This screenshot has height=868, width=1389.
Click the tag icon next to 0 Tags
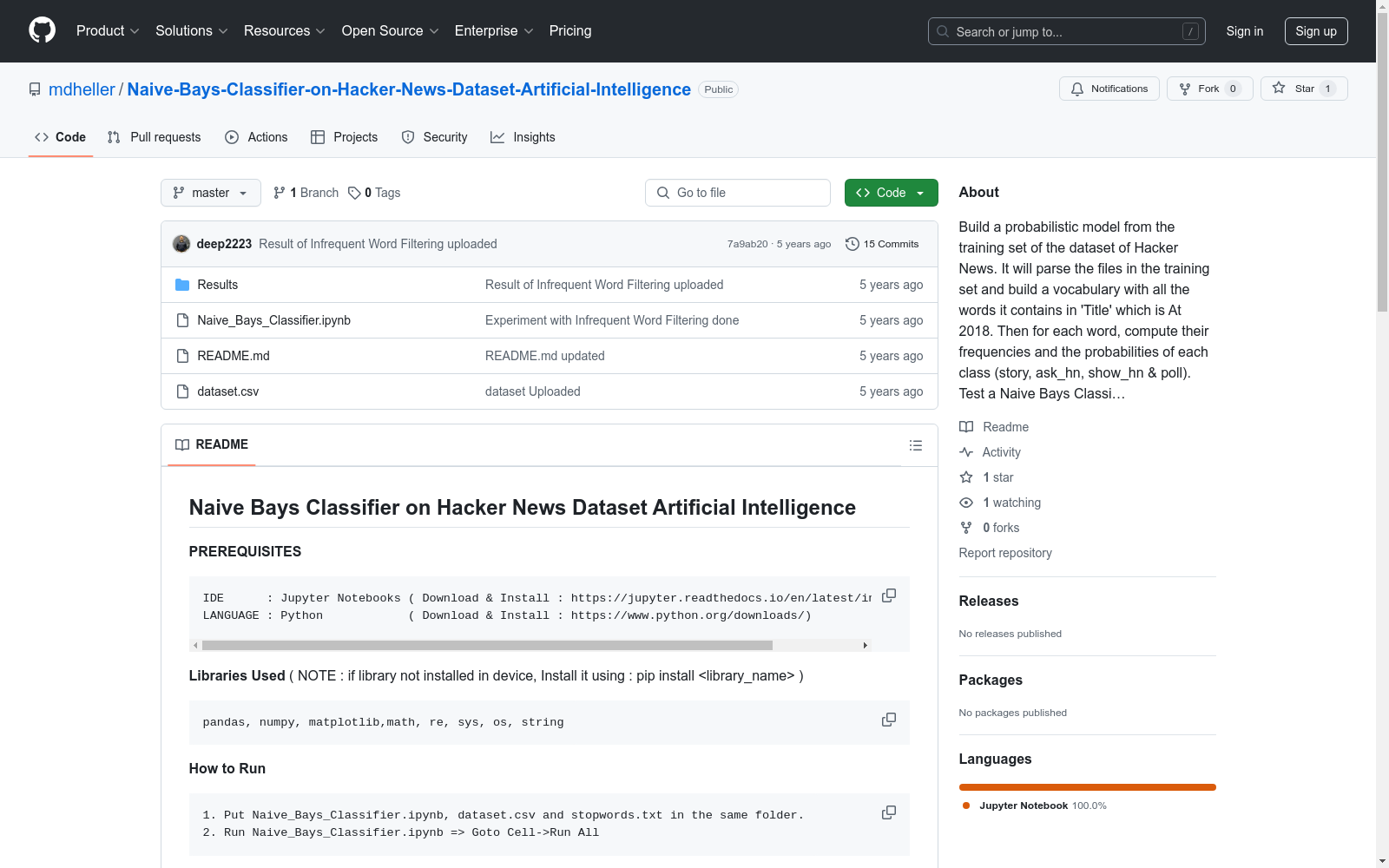354,193
